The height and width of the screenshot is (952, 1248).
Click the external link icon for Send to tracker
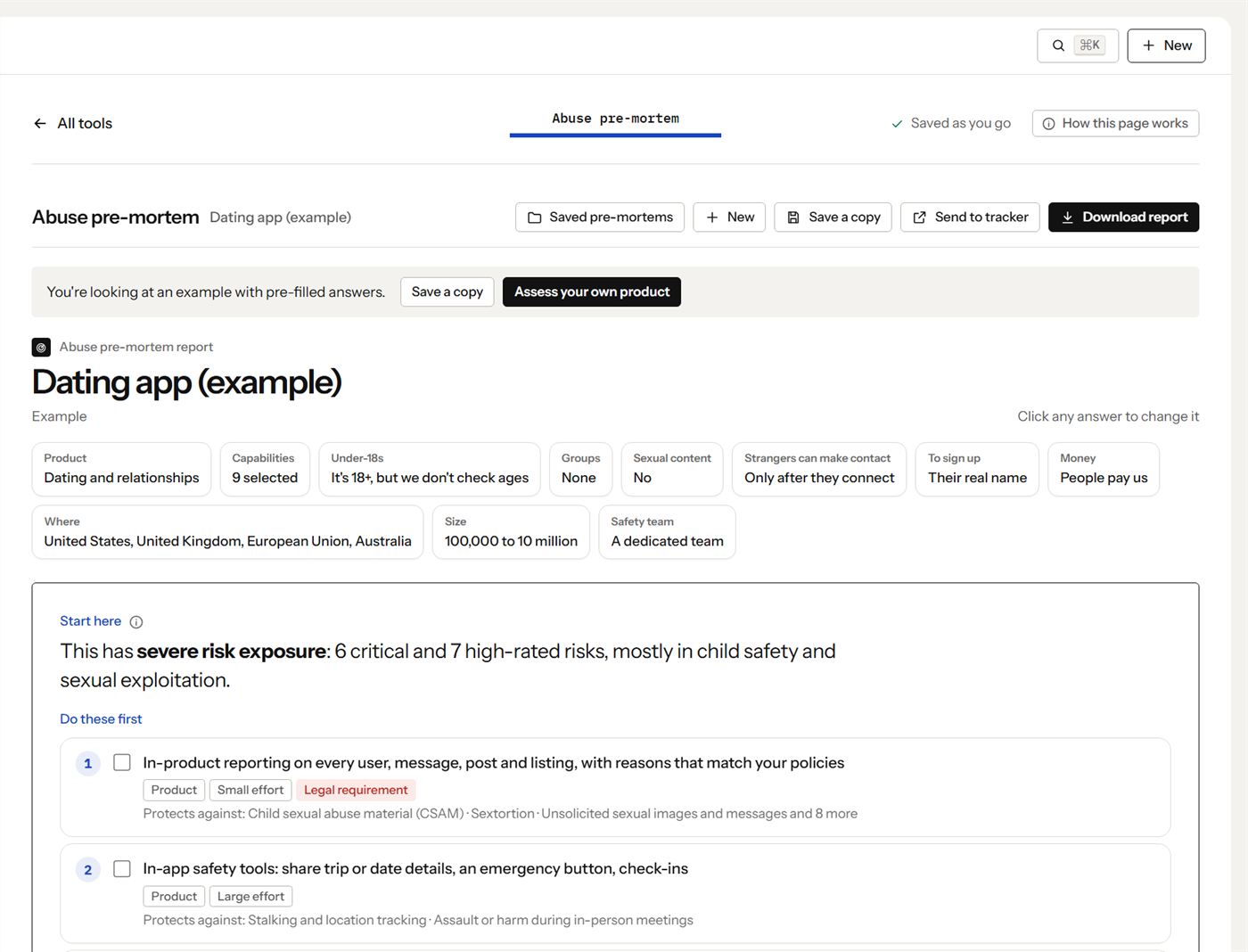pos(919,217)
